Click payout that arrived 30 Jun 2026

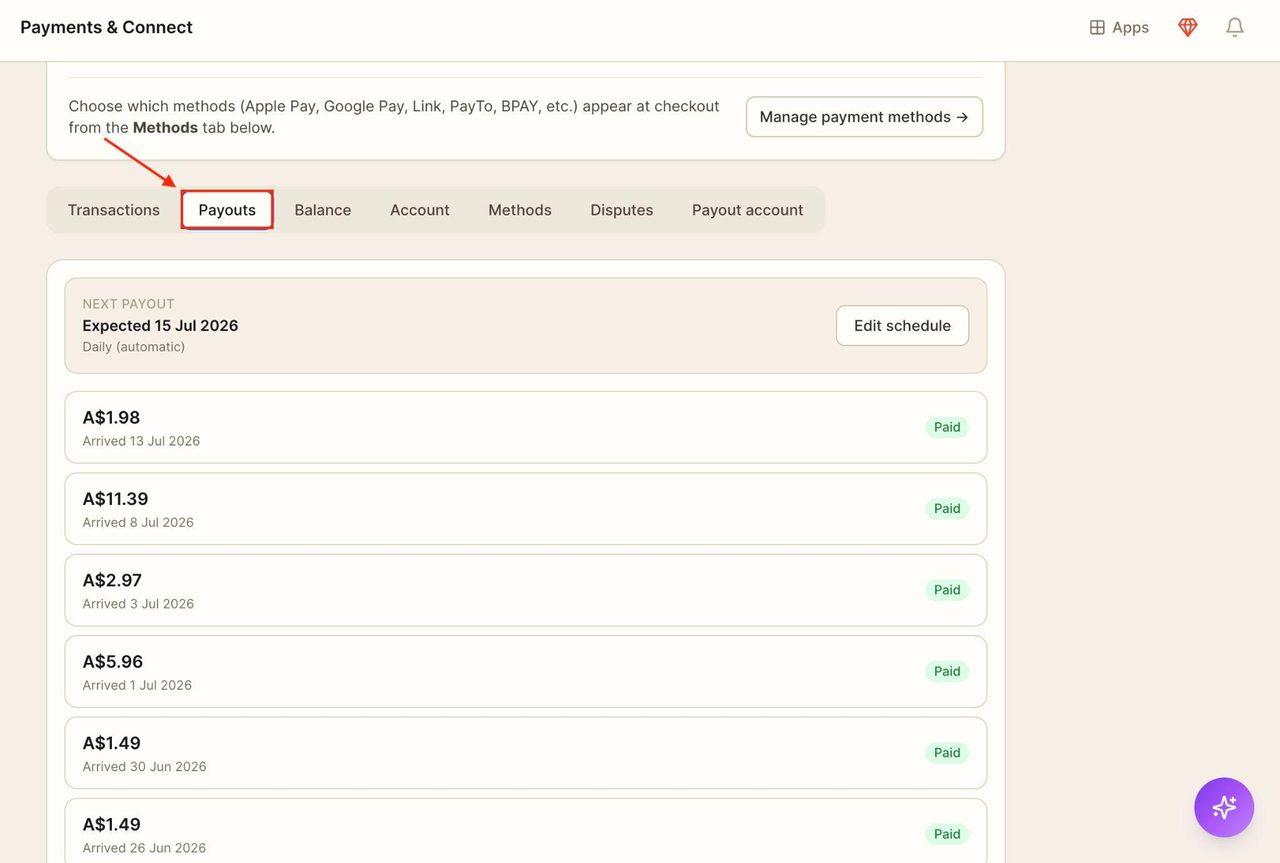click(x=526, y=753)
